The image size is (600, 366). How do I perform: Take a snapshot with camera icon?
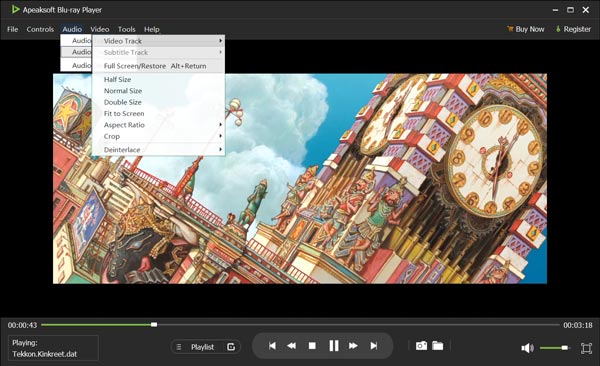pyautogui.click(x=421, y=346)
